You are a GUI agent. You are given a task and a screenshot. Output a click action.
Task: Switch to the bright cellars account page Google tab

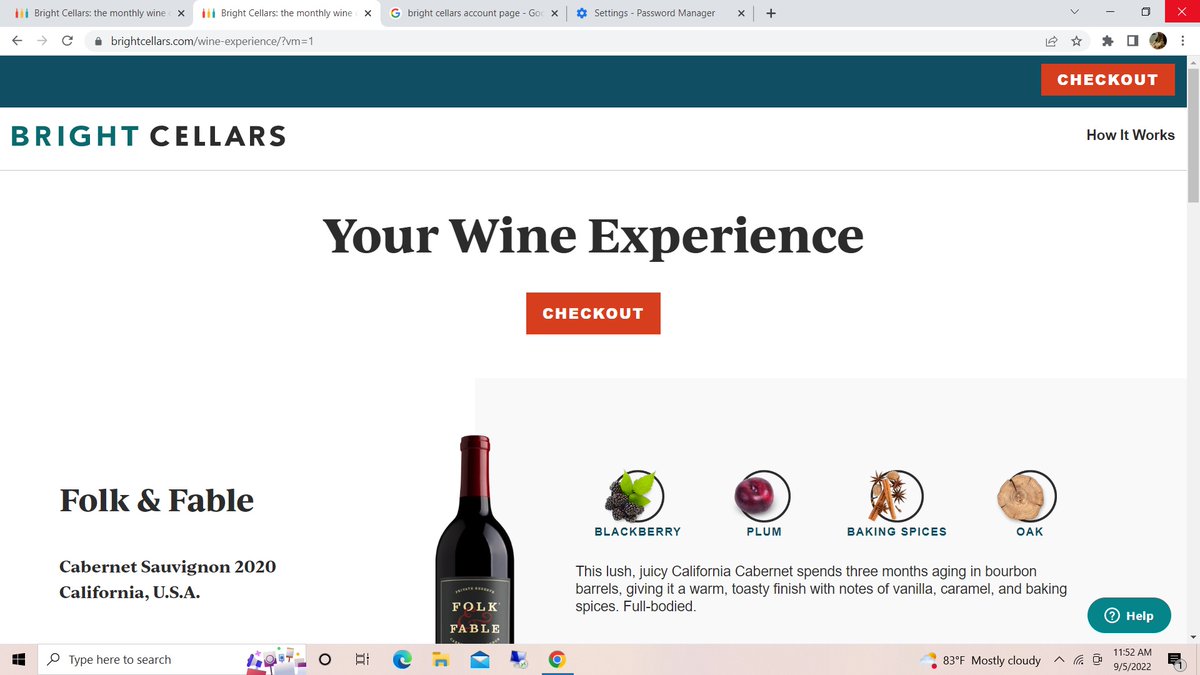coord(470,13)
